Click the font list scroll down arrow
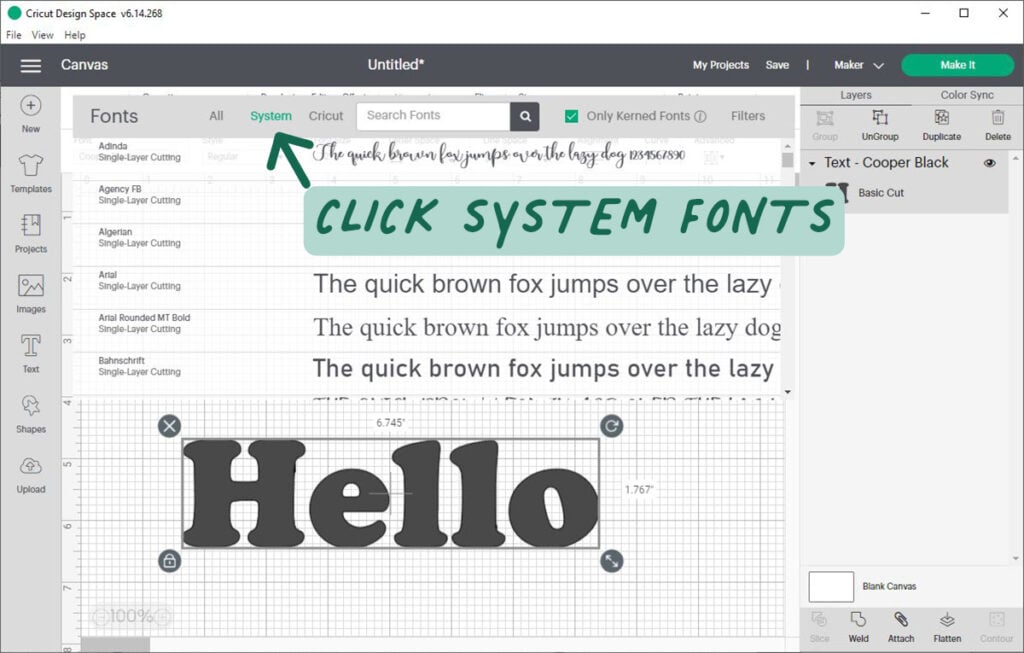This screenshot has width=1024, height=653. [788, 392]
